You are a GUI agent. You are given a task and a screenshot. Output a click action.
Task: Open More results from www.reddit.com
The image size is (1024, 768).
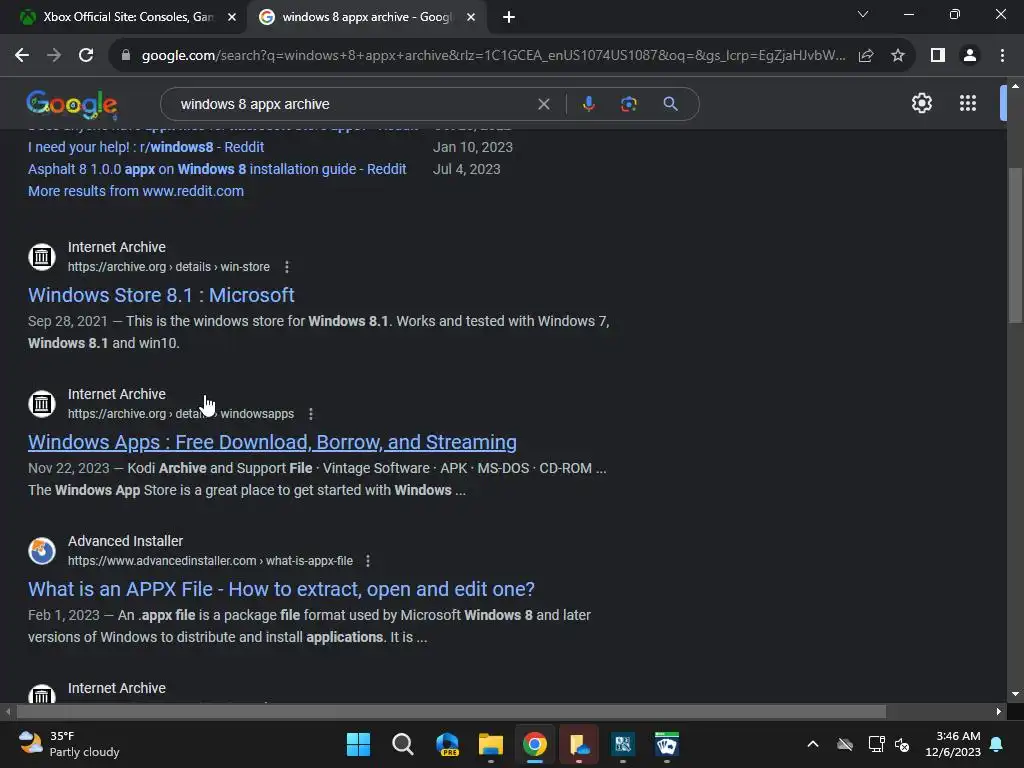pos(136,191)
